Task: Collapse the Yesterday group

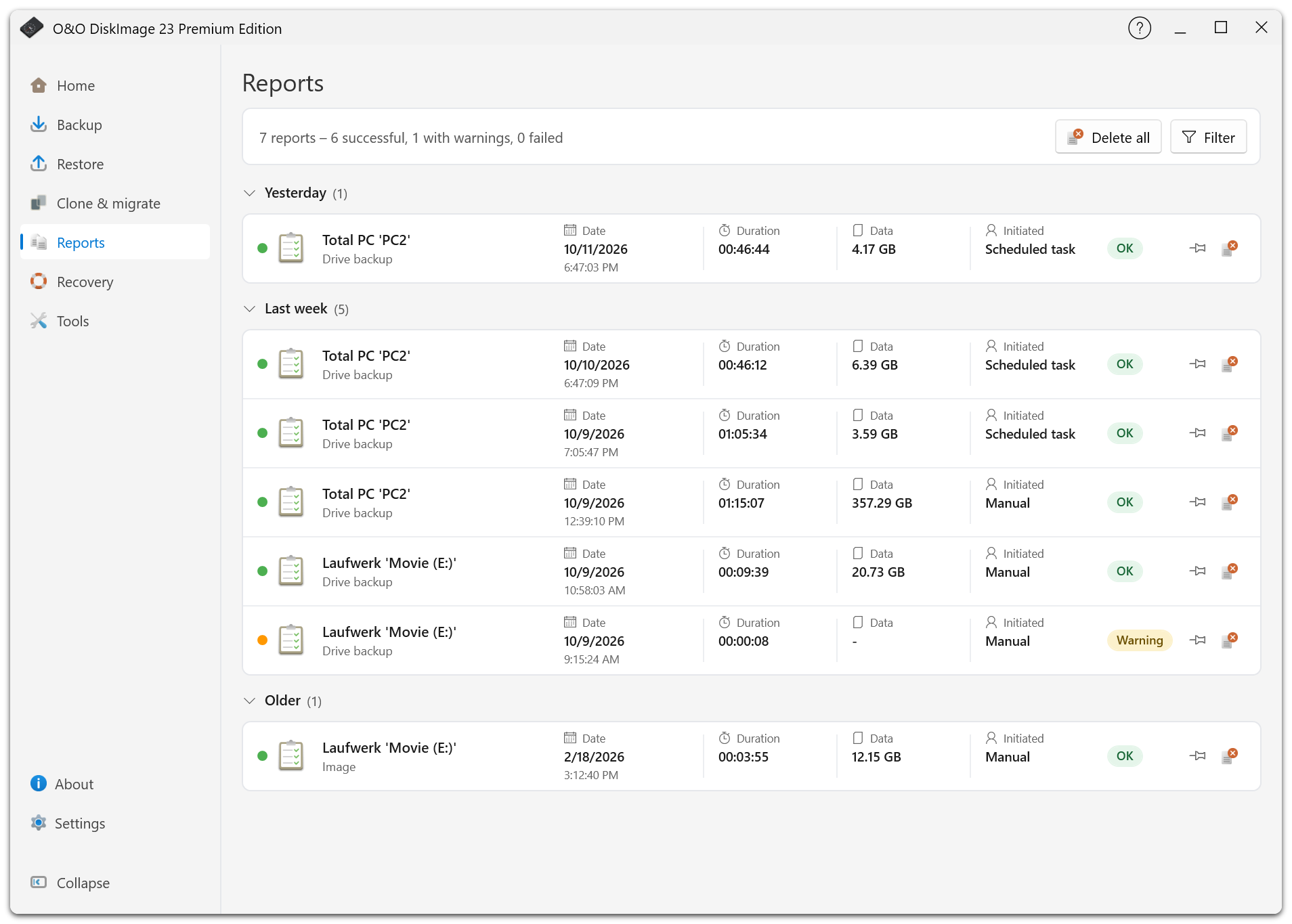Action: tap(249, 194)
